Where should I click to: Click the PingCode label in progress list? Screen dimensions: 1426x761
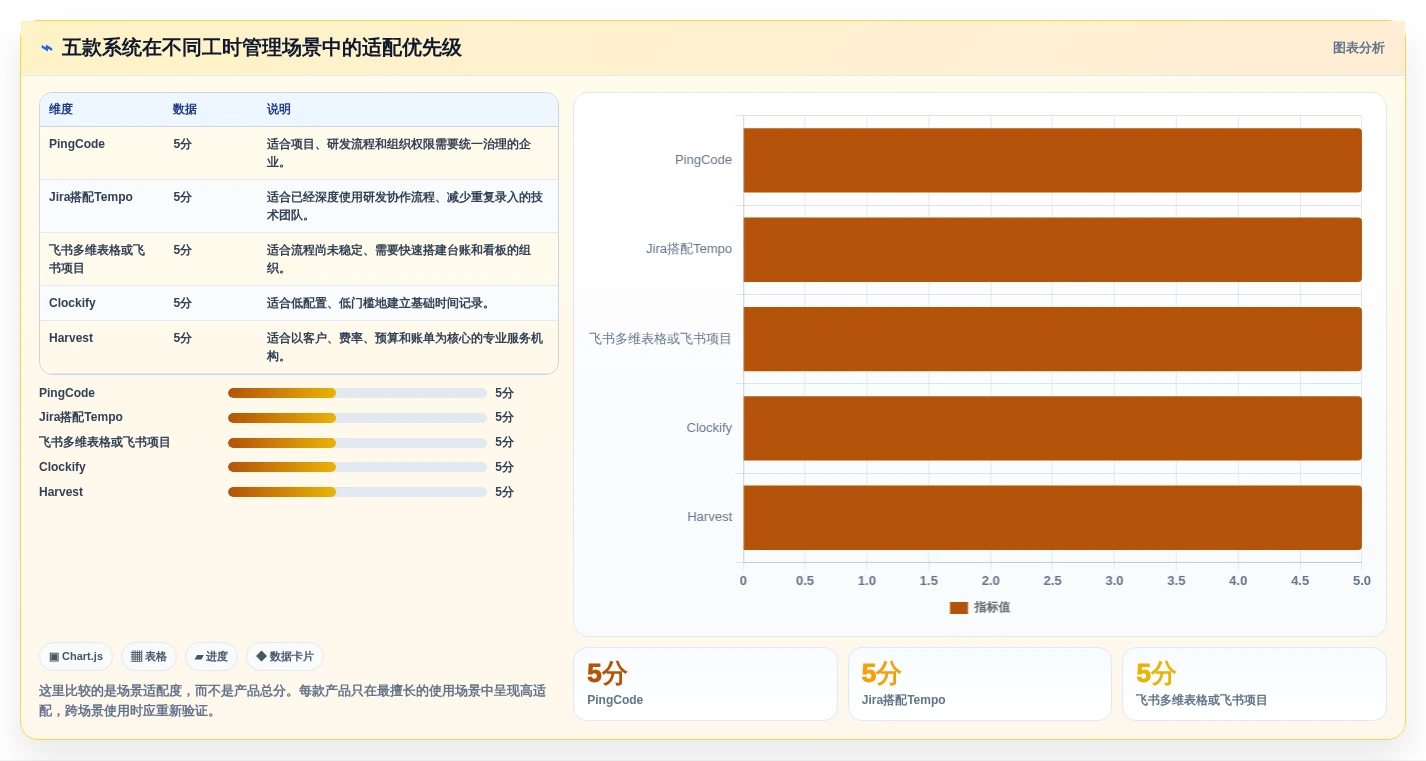[67, 393]
